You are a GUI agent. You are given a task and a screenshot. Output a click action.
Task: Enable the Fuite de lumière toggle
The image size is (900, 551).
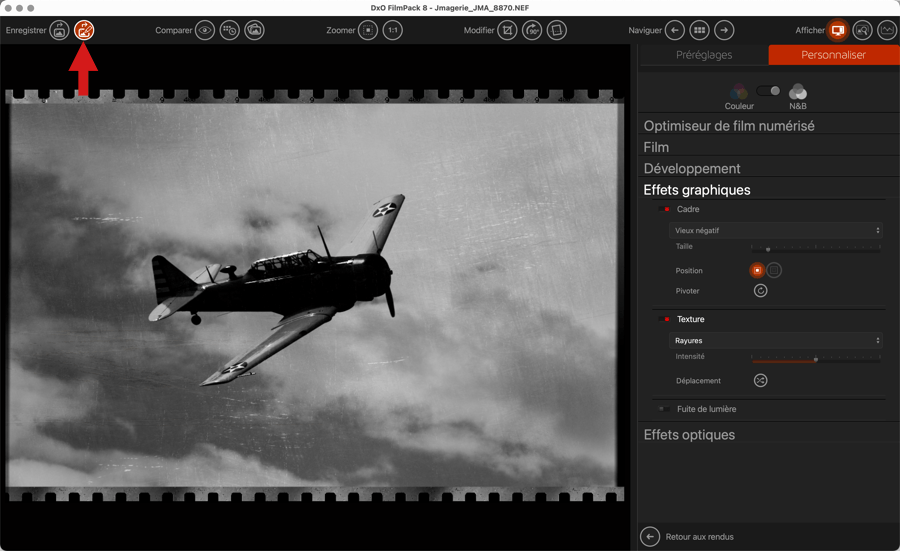[x=665, y=409]
